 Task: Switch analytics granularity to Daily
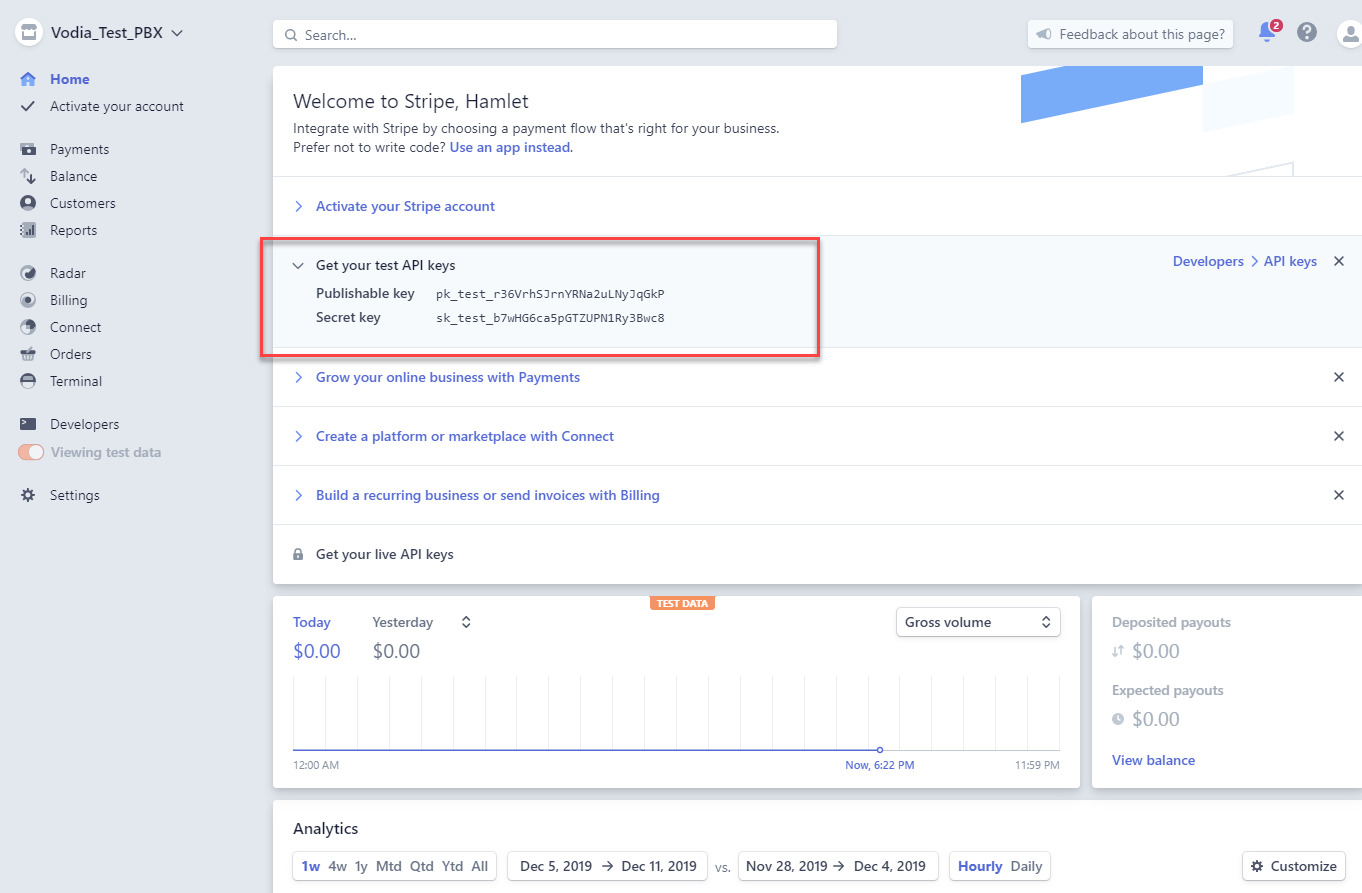click(x=1027, y=866)
